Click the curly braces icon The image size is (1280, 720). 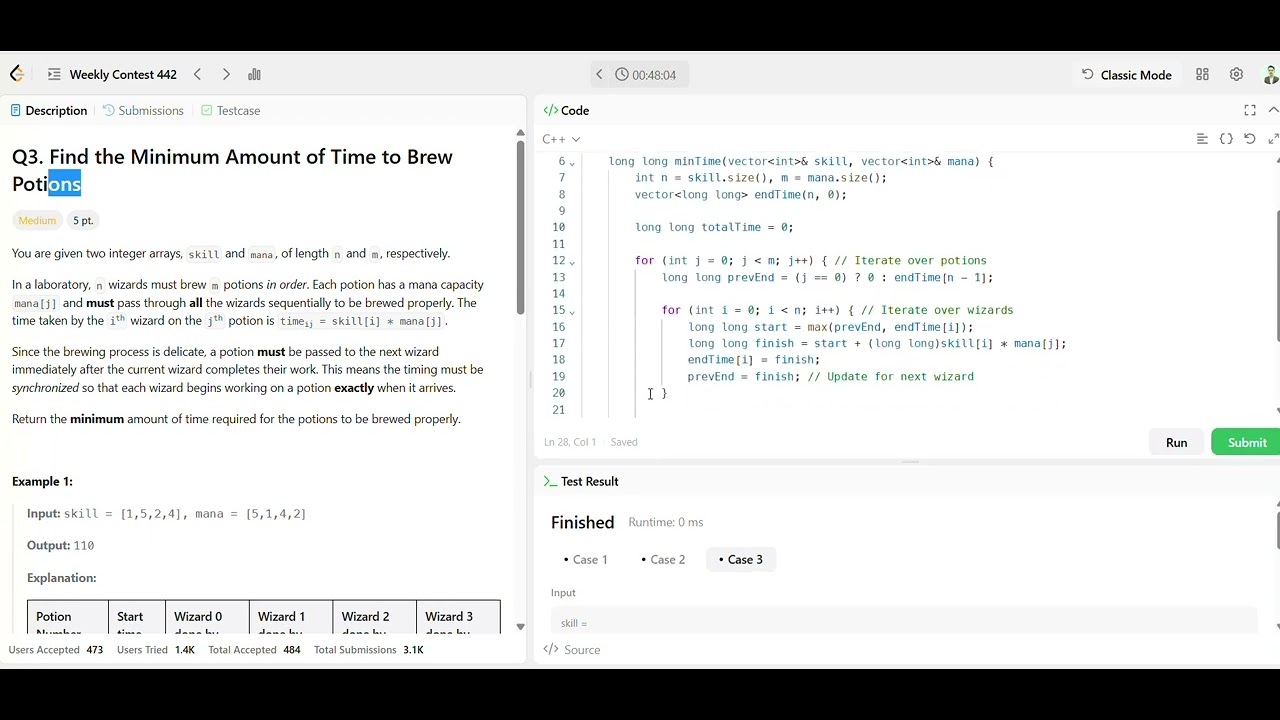point(1226,139)
